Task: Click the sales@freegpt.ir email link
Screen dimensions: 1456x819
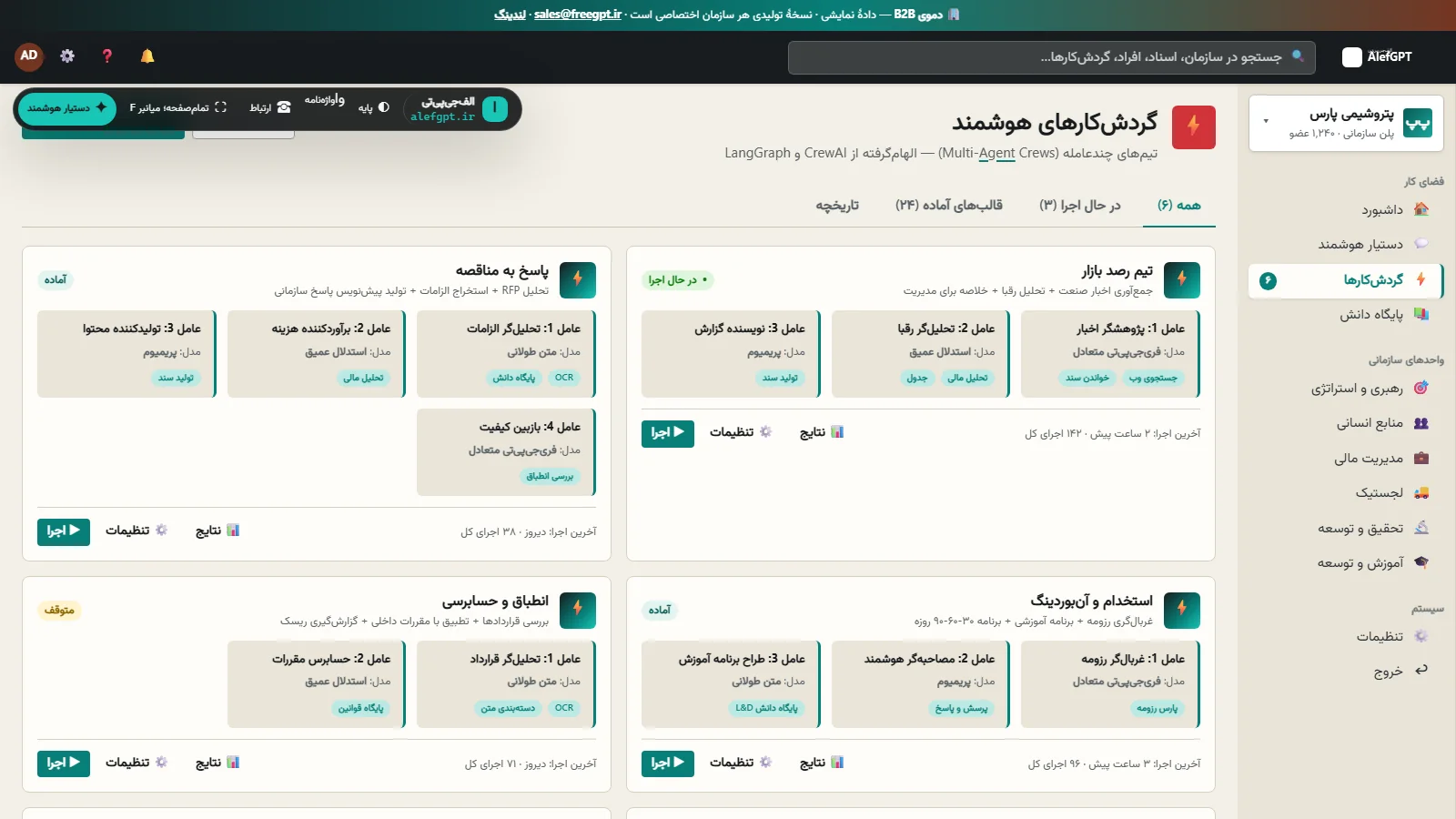Action: (578, 15)
